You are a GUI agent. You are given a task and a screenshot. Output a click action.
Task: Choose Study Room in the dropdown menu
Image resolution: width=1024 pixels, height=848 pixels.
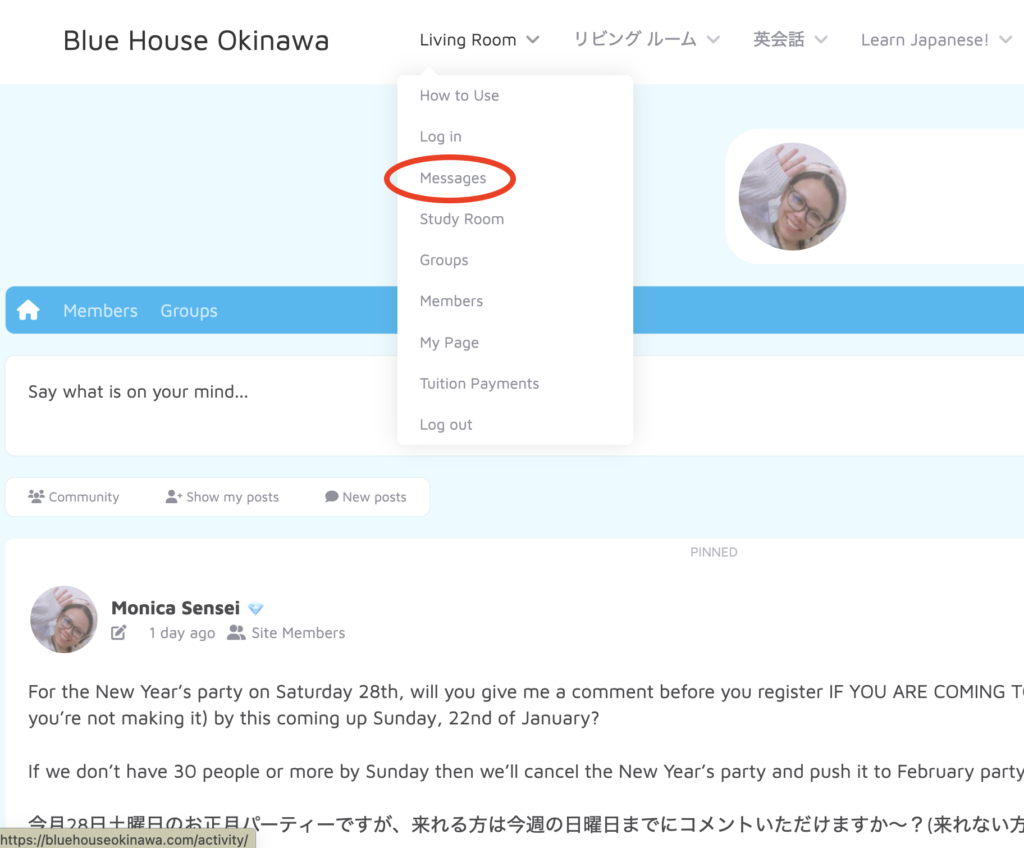click(x=462, y=219)
